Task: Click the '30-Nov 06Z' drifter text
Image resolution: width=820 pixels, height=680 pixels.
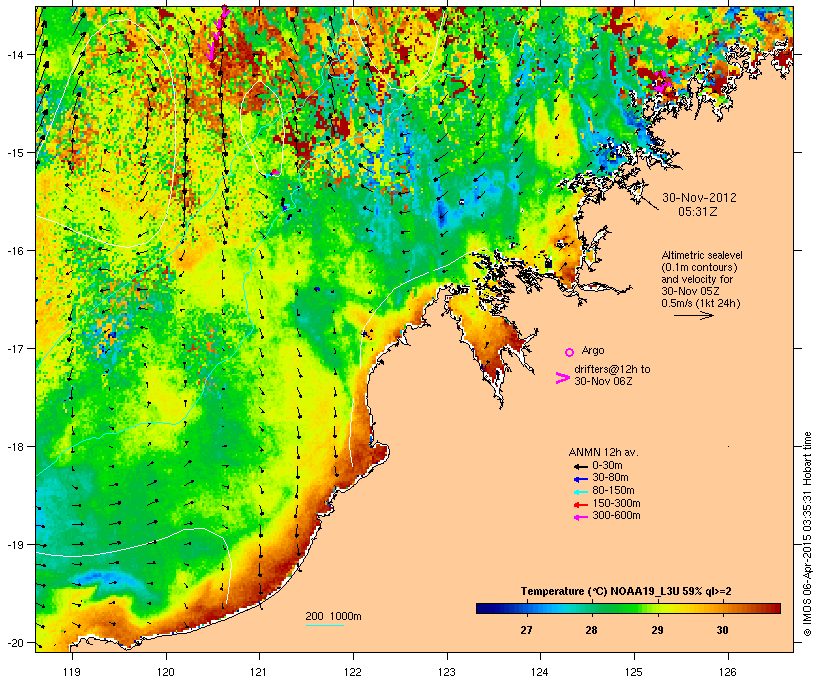Action: click(x=603, y=381)
